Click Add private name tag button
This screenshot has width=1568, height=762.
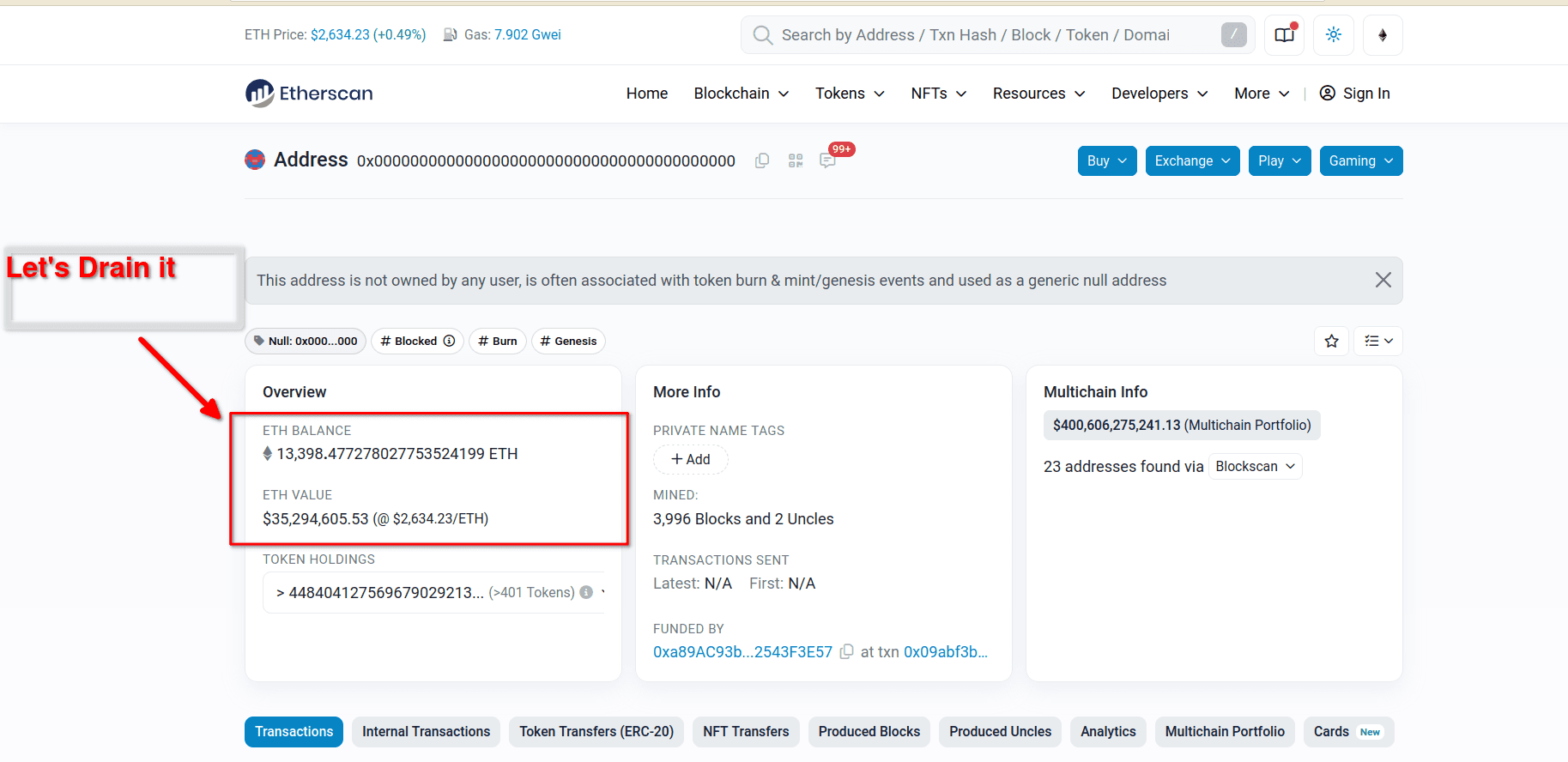690,460
